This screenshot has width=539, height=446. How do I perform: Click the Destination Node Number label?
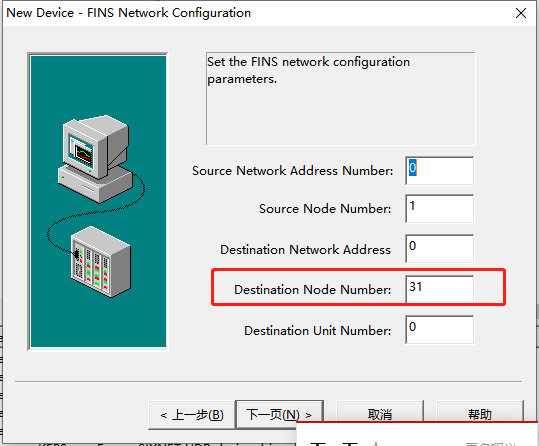click(x=312, y=290)
